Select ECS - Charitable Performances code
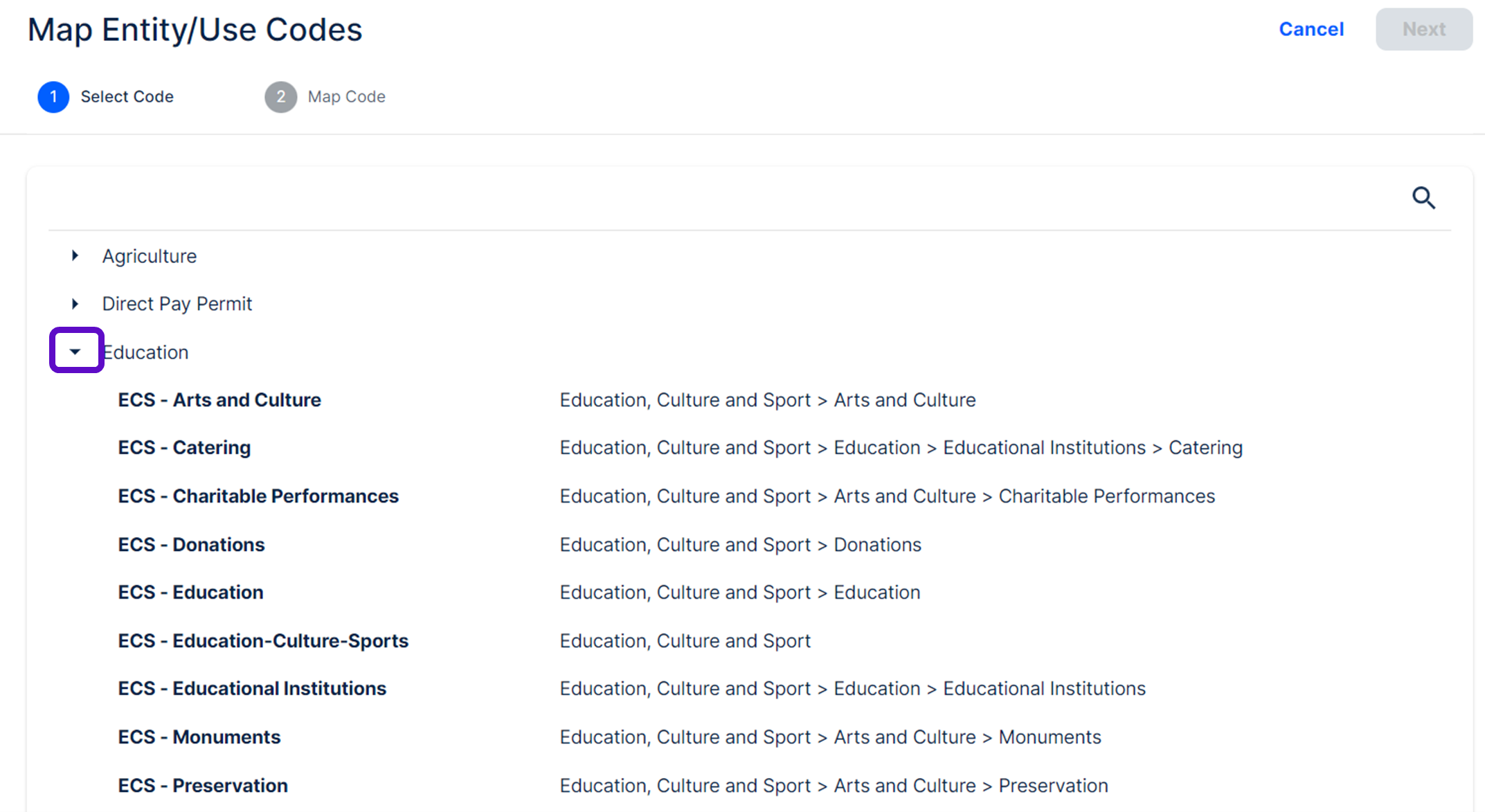The height and width of the screenshot is (812, 1485). pyautogui.click(x=258, y=496)
